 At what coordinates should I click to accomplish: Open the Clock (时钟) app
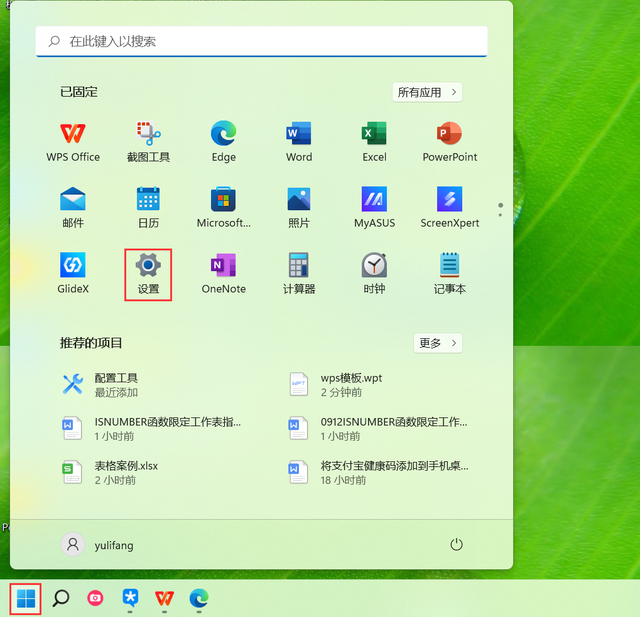point(374,274)
